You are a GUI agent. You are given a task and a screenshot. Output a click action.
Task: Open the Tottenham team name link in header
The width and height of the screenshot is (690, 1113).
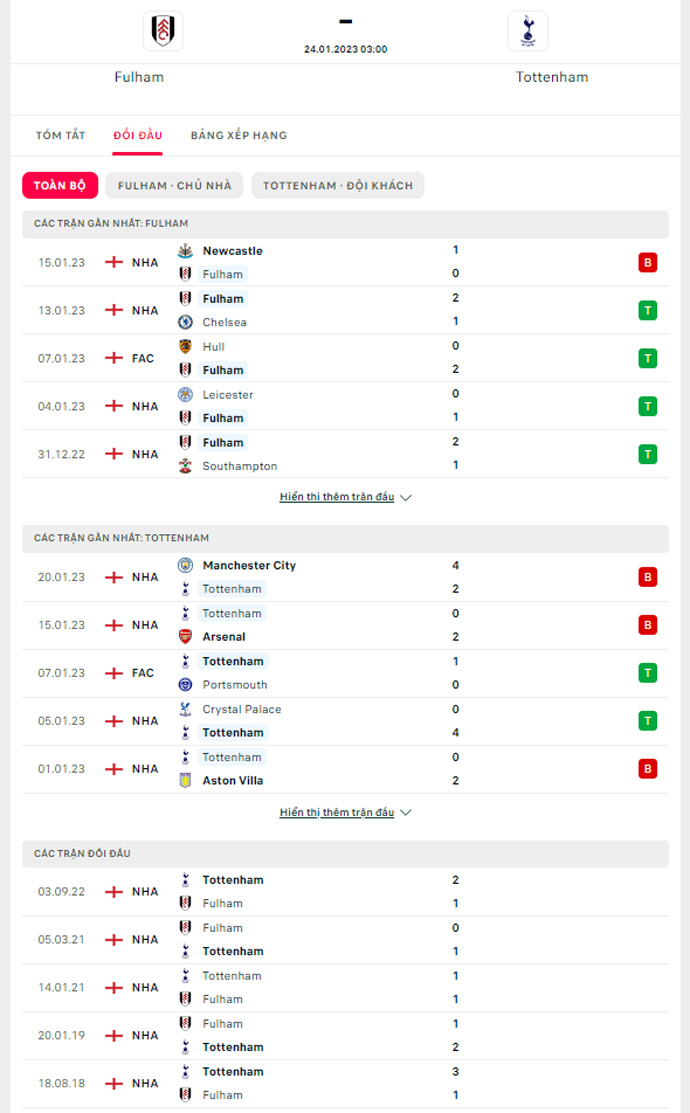(x=552, y=77)
